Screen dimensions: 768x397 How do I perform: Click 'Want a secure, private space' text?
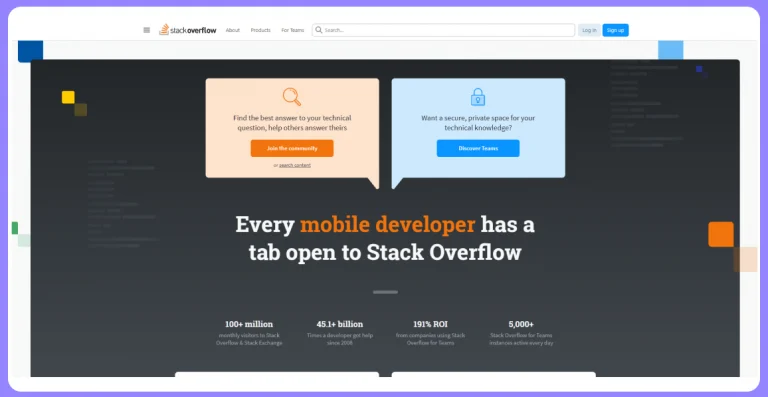click(x=478, y=123)
